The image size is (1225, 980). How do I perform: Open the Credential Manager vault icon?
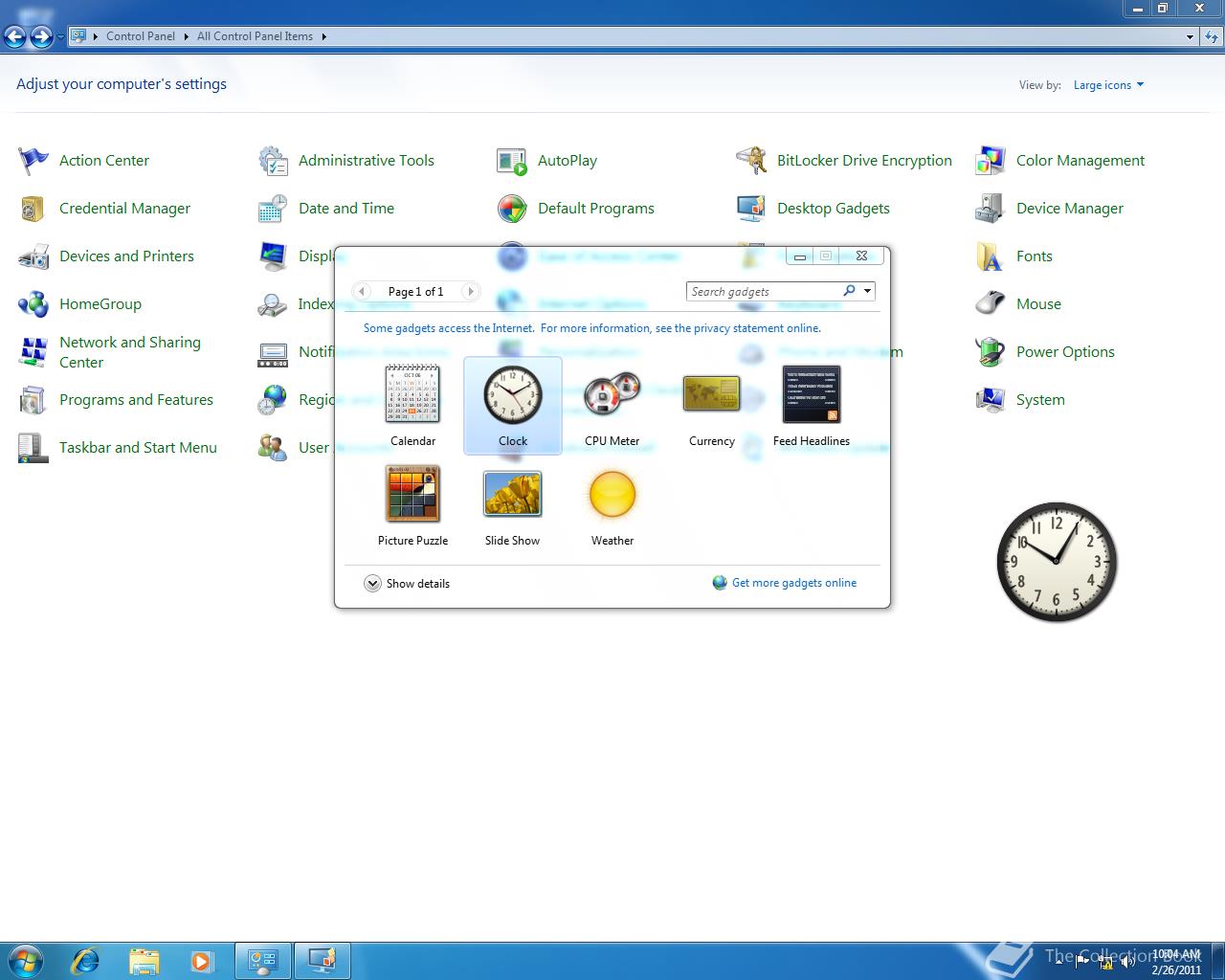pos(33,209)
